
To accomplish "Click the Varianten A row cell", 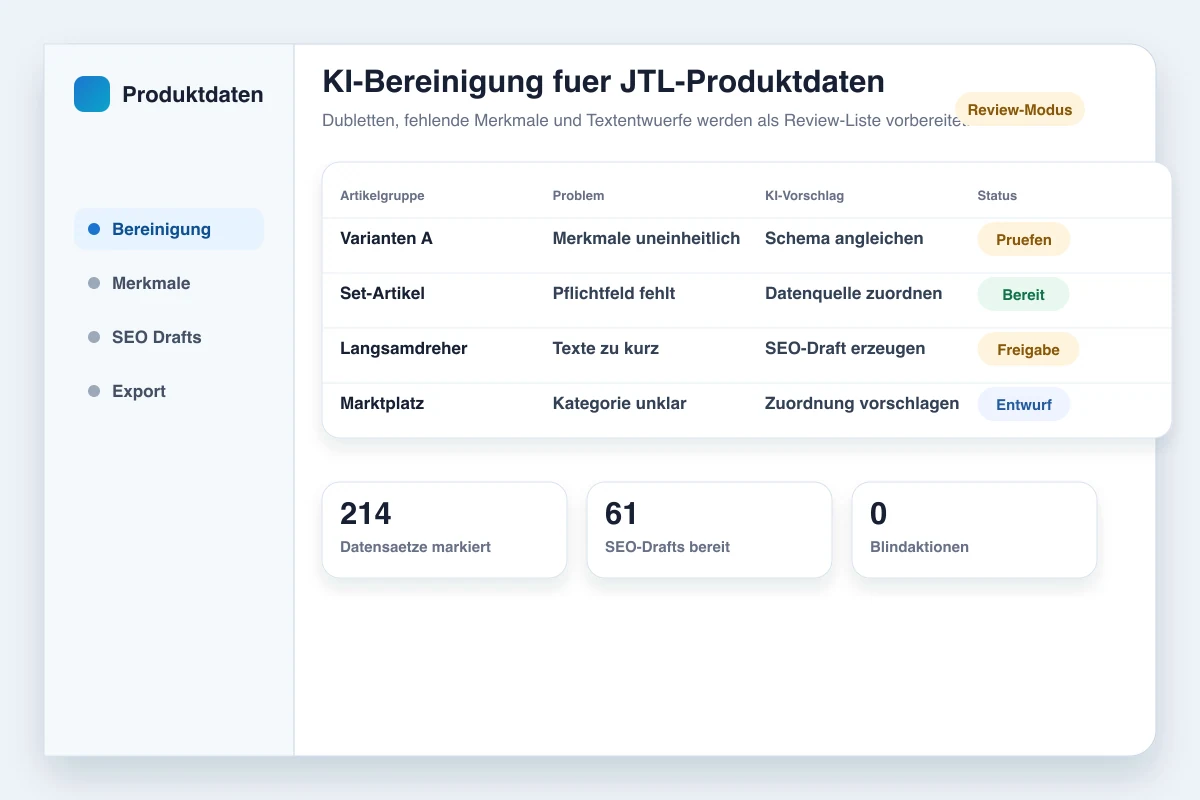I will point(386,238).
